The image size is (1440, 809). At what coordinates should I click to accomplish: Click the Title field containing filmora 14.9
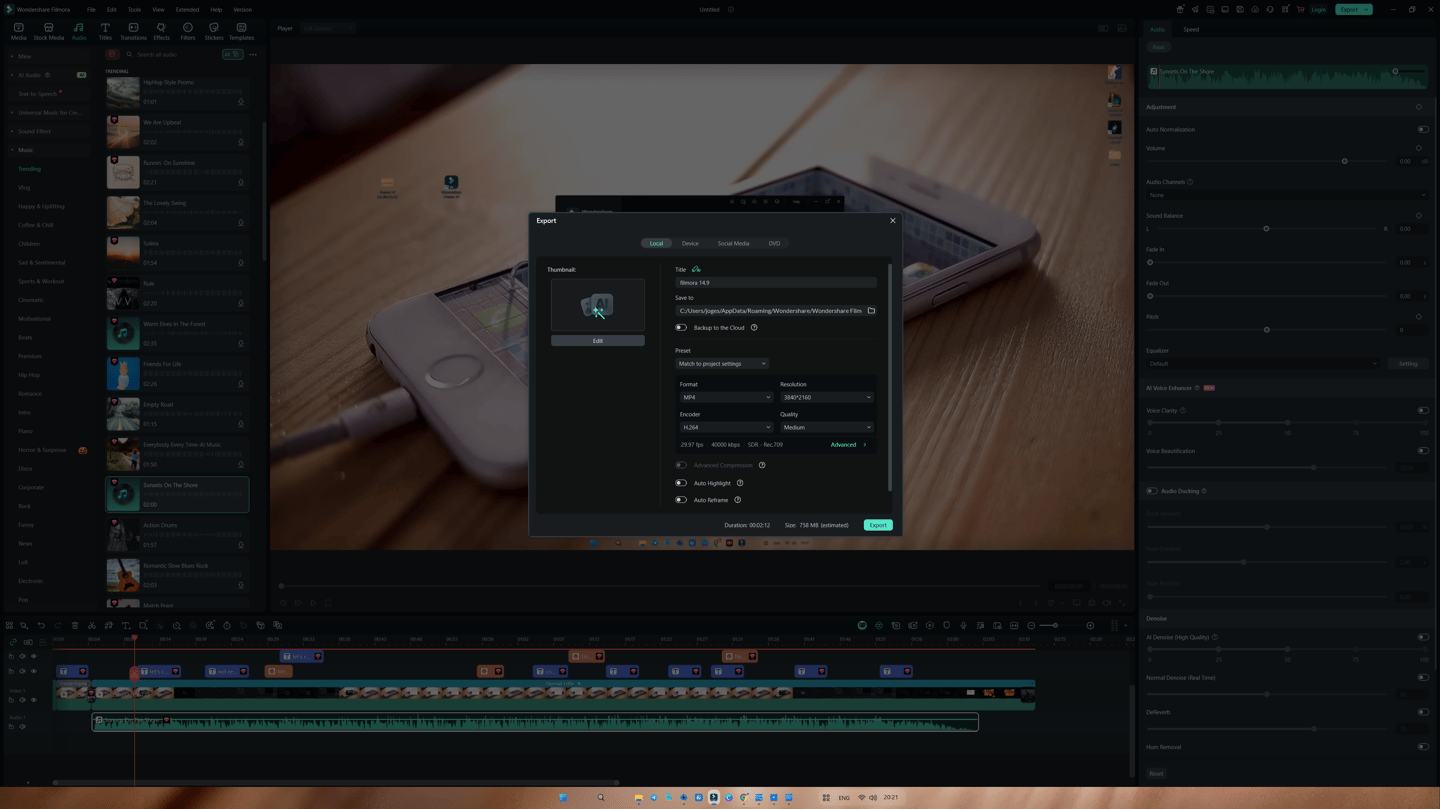pyautogui.click(x=776, y=283)
